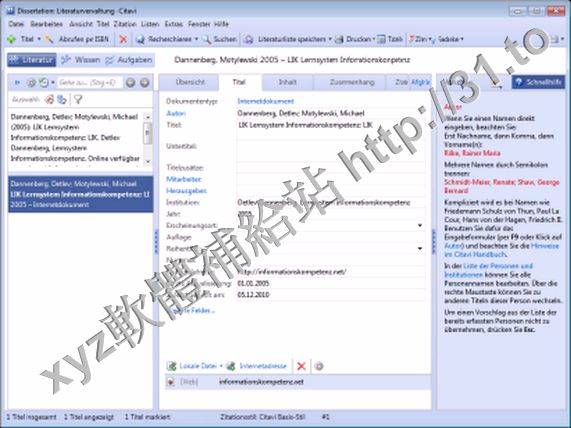571x428 pixels.
Task: Select the Titel tab
Action: pyautogui.click(x=239, y=82)
